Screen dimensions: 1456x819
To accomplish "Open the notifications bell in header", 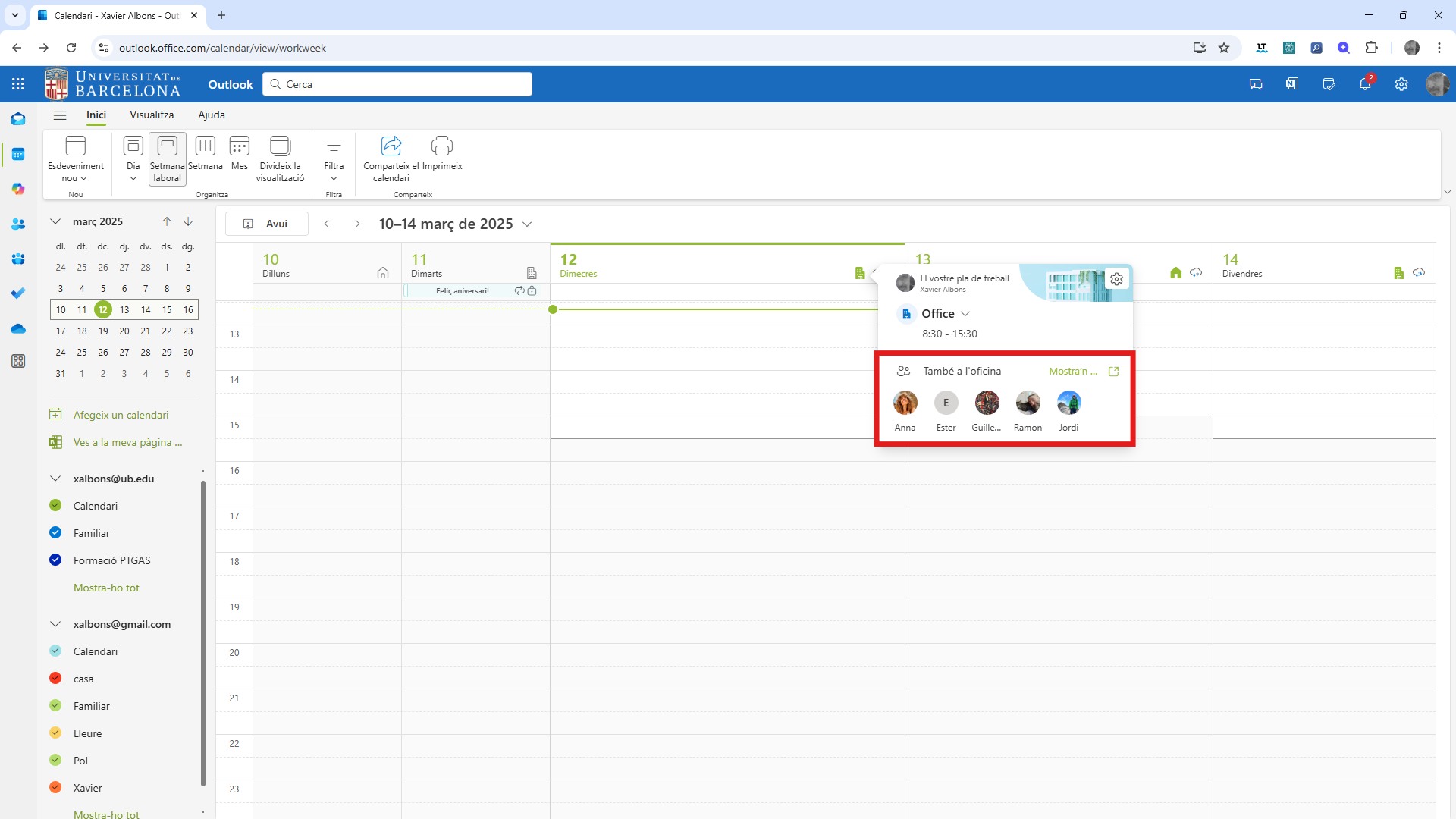I will click(1364, 84).
